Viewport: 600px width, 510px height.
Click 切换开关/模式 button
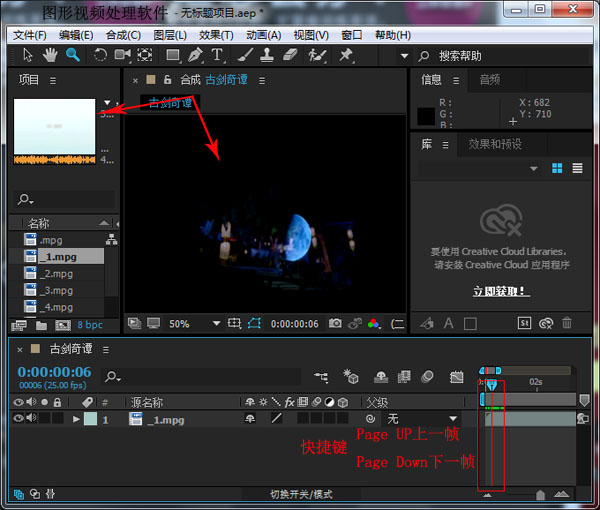[x=301, y=494]
